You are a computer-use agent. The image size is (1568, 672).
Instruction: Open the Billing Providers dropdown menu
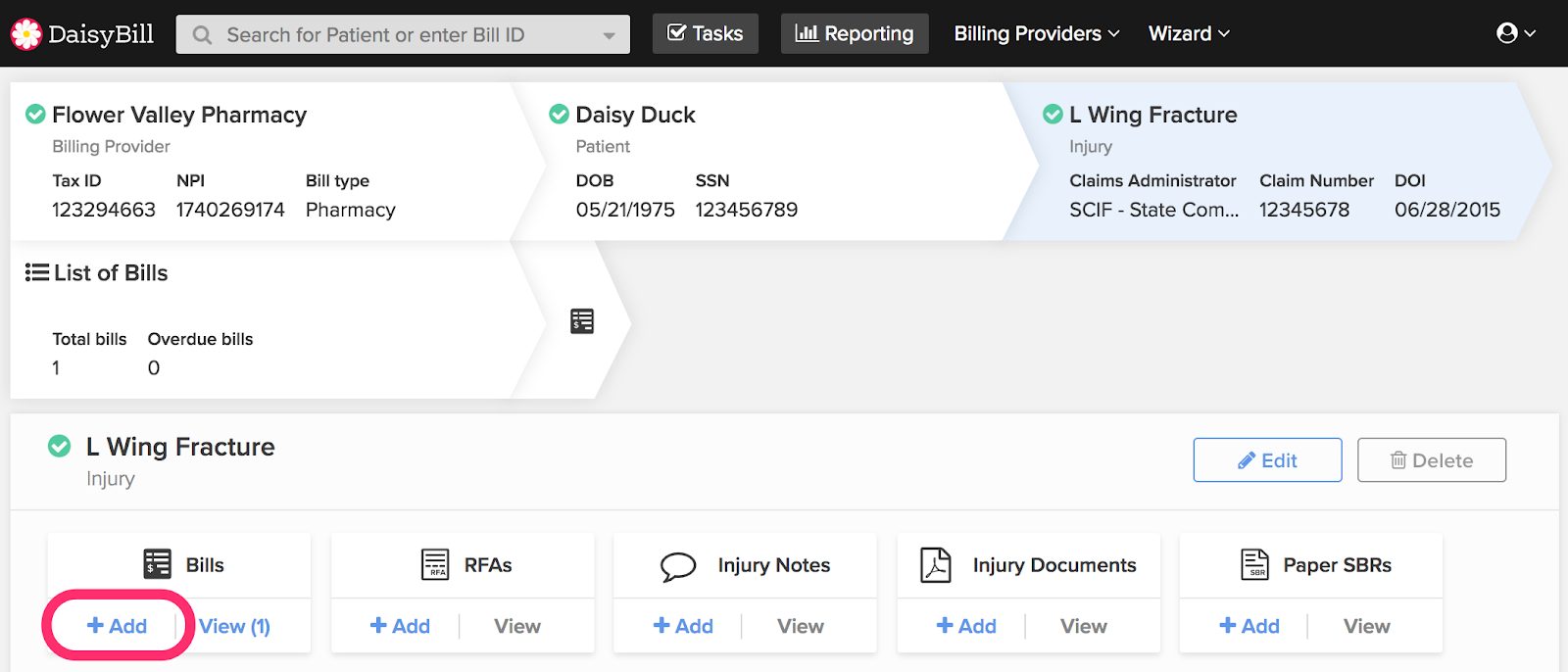(1037, 33)
